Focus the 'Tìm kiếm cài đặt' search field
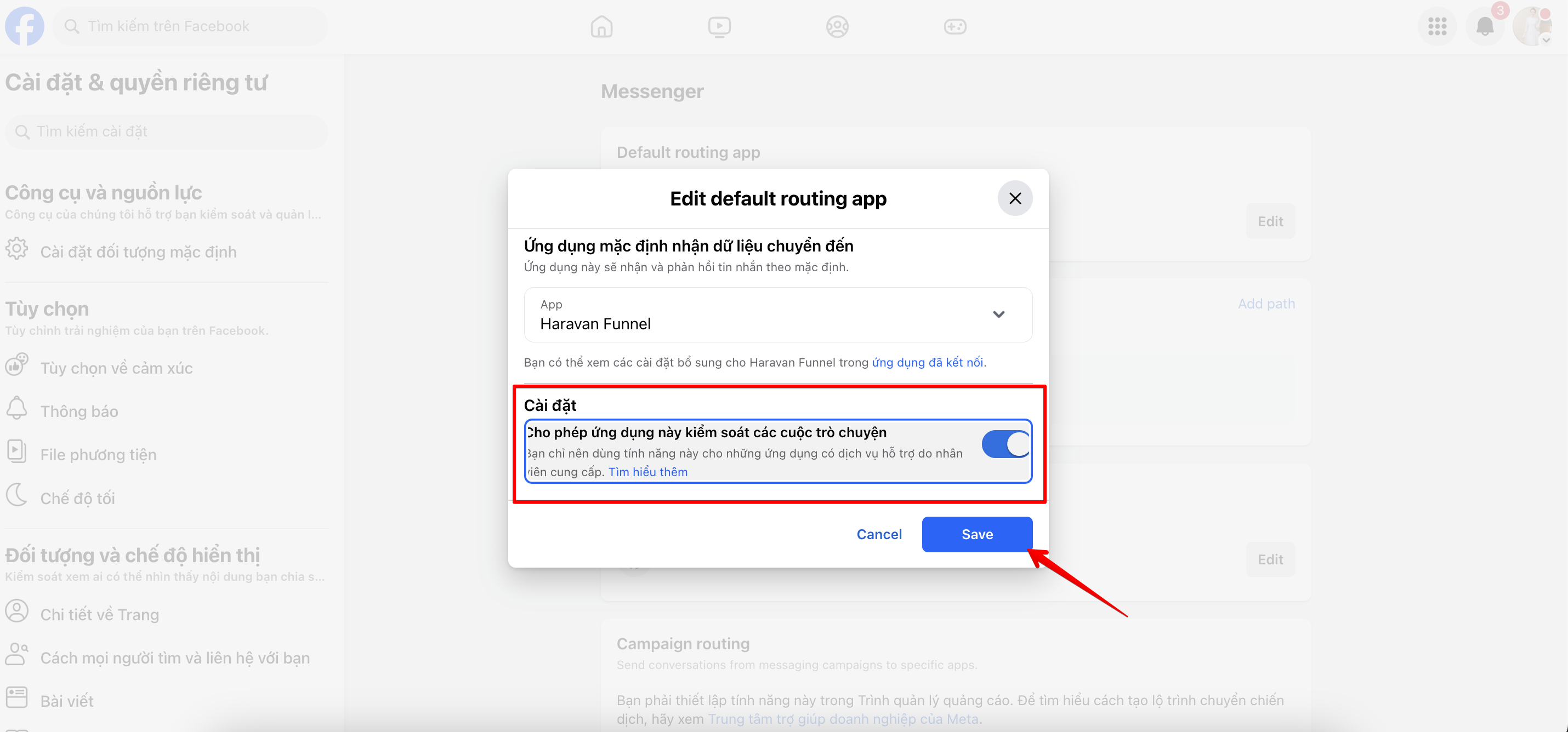This screenshot has width=1568, height=732. [x=166, y=131]
